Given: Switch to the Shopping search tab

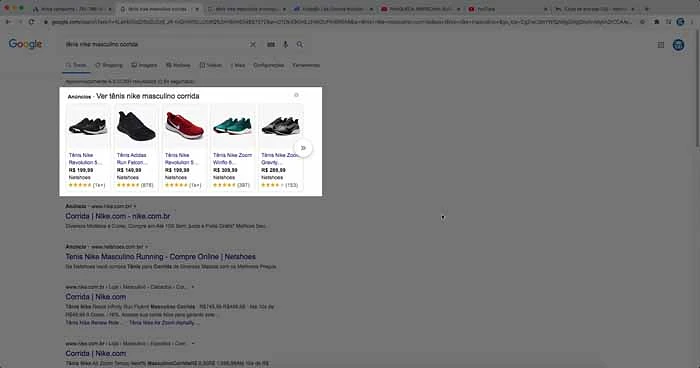Looking at the screenshot, I should (x=109, y=65).
